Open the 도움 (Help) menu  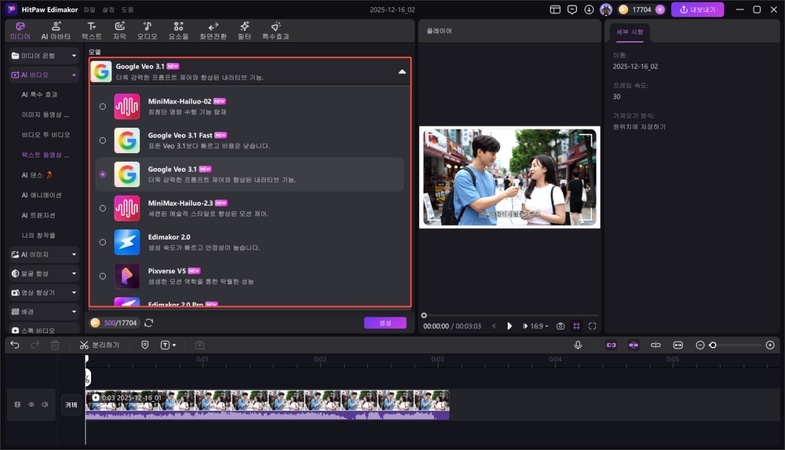pyautogui.click(x=127, y=10)
